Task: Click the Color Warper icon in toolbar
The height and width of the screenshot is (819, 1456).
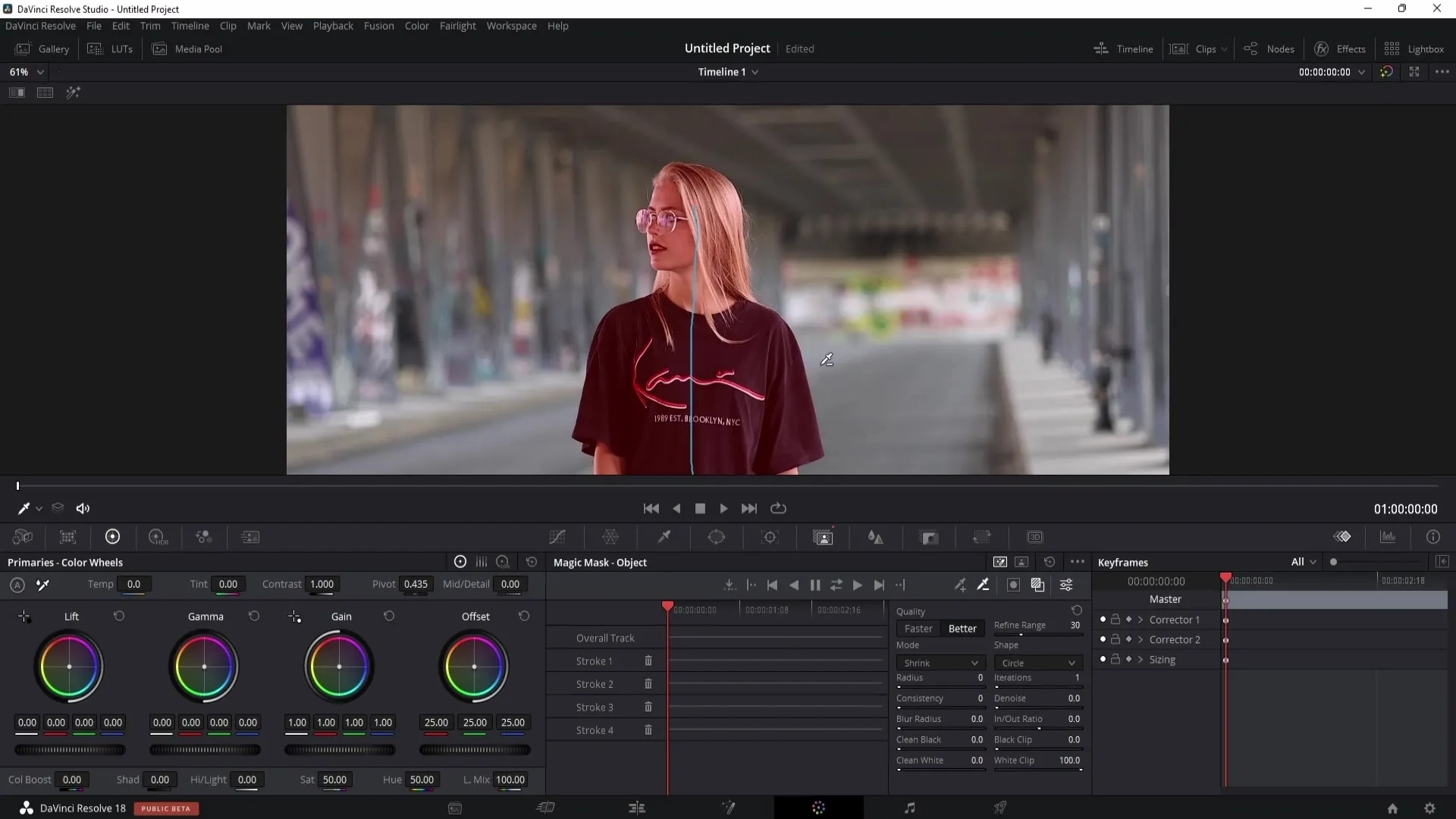Action: 611,537
